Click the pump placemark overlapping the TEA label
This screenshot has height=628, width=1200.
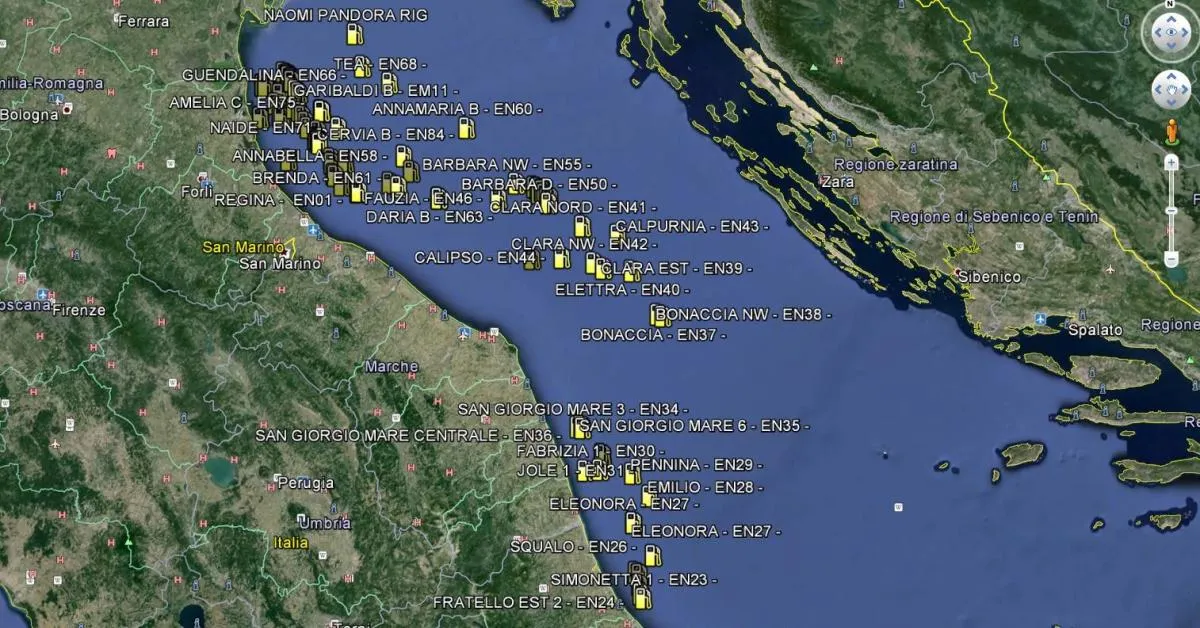[x=362, y=67]
